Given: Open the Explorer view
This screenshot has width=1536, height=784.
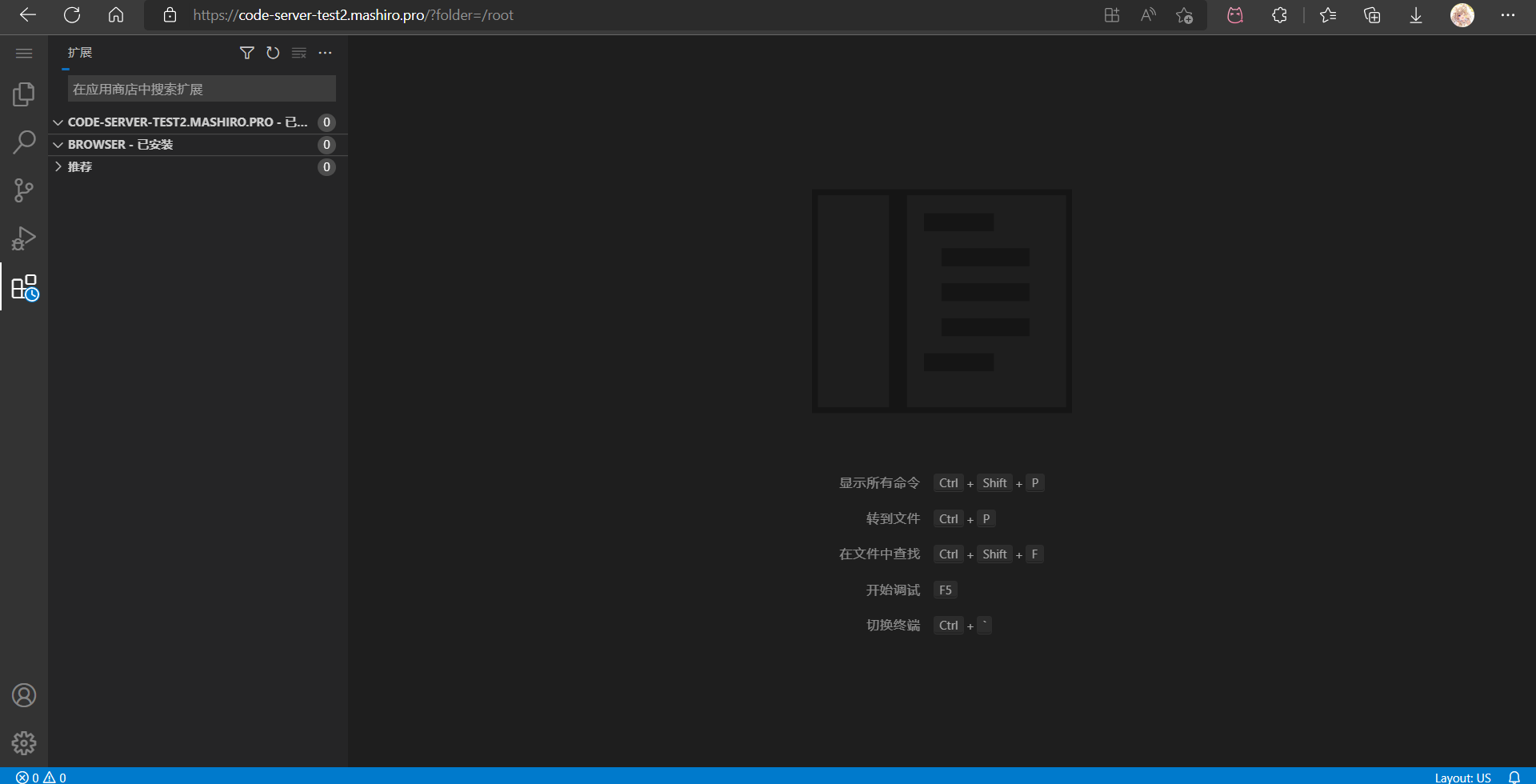Looking at the screenshot, I should click(24, 94).
